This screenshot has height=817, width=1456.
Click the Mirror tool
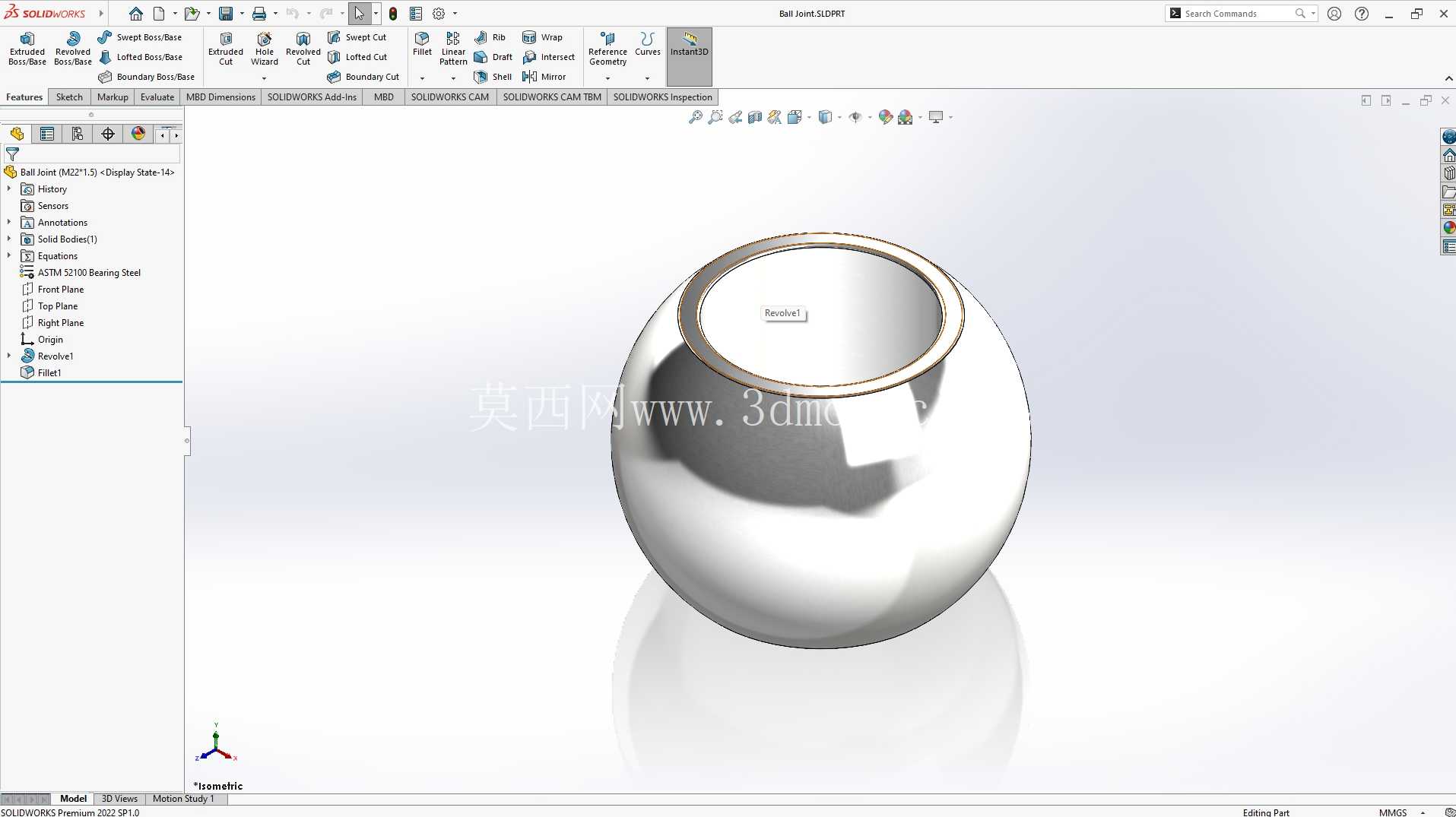(544, 77)
